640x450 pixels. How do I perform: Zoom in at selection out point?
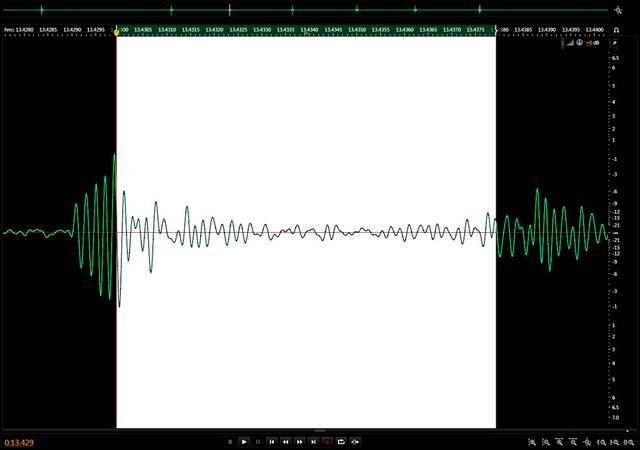tap(615, 442)
